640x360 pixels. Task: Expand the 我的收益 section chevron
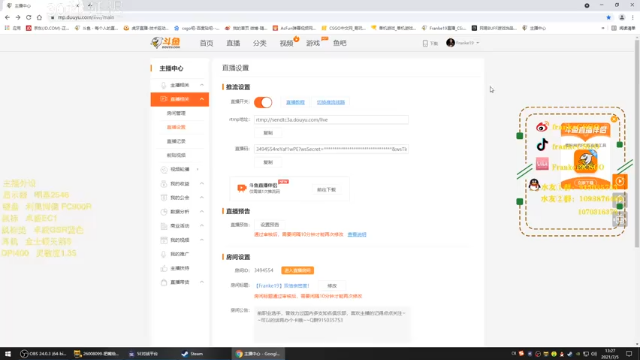coord(202,184)
